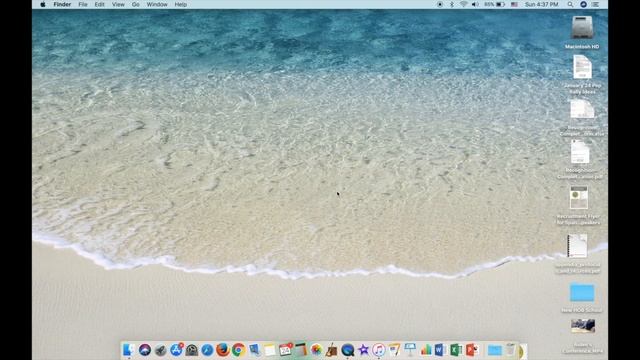
Task: Open Bluetooth status menu
Action: (452, 4)
